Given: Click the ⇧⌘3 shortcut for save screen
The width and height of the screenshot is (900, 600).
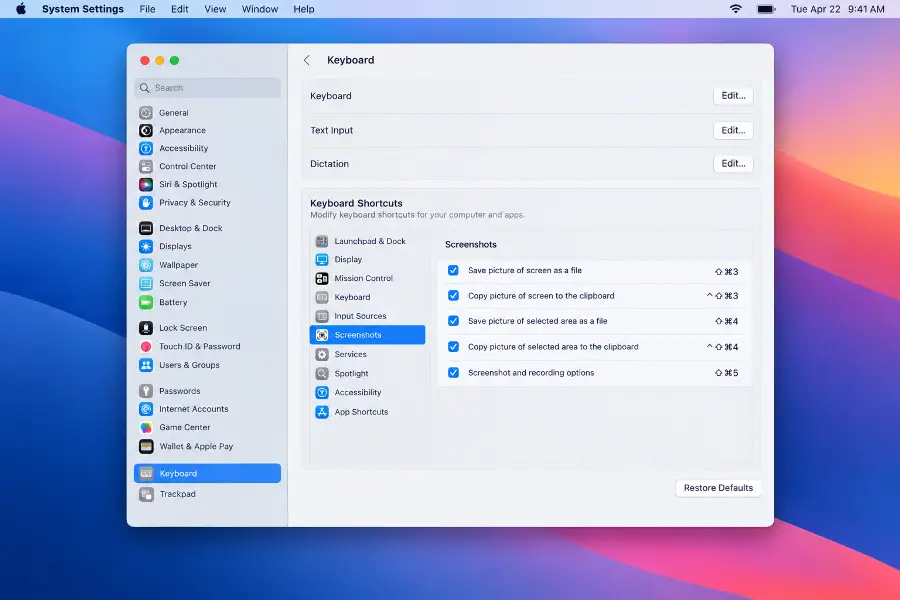Looking at the screenshot, I should 727,272.
